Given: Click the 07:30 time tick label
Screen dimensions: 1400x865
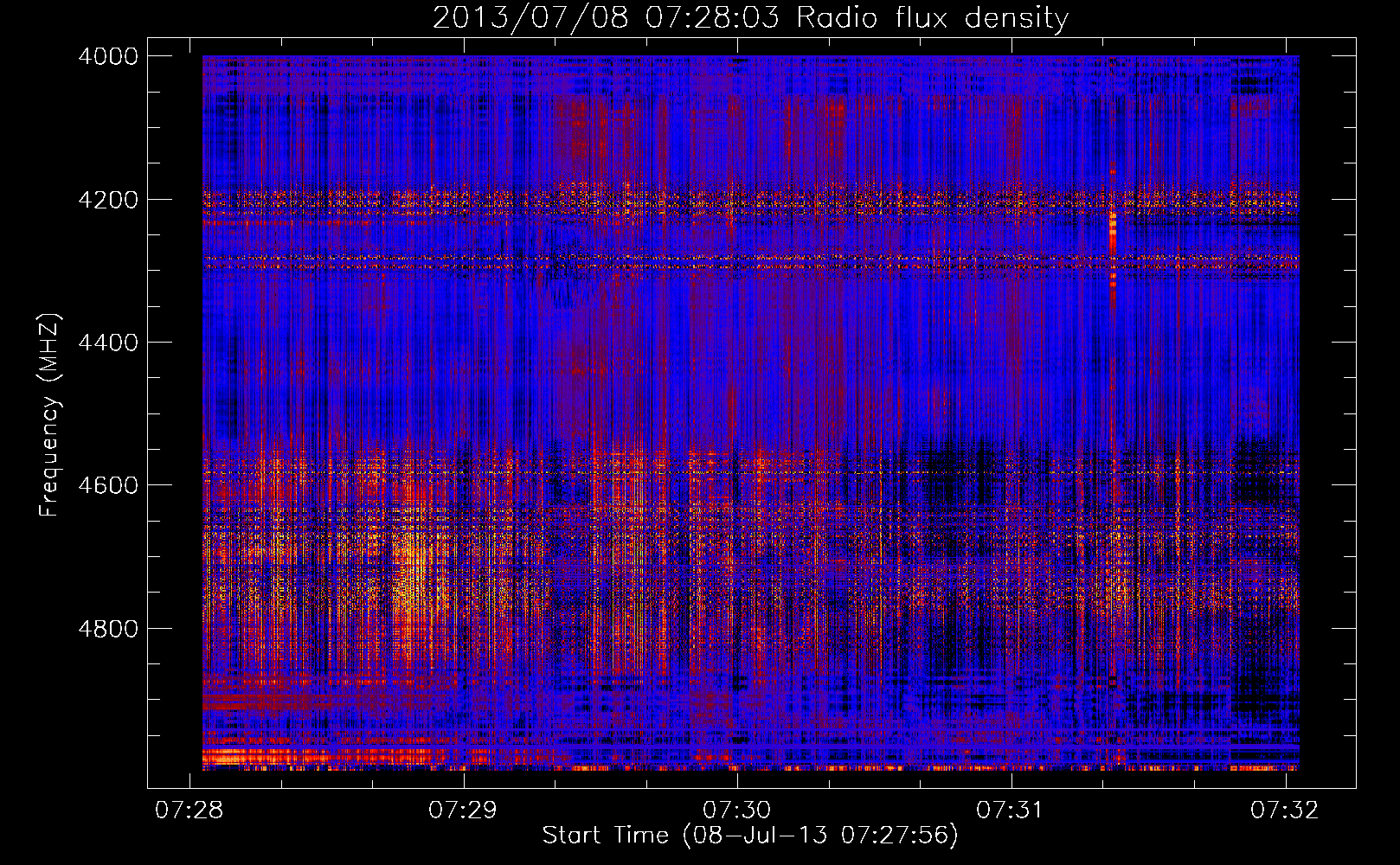Looking at the screenshot, I should click(737, 810).
